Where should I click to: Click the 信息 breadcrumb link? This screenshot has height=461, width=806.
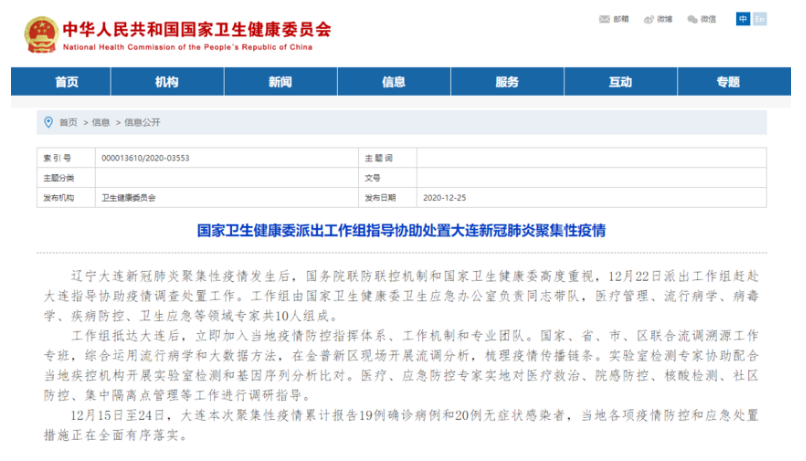pyautogui.click(x=101, y=122)
